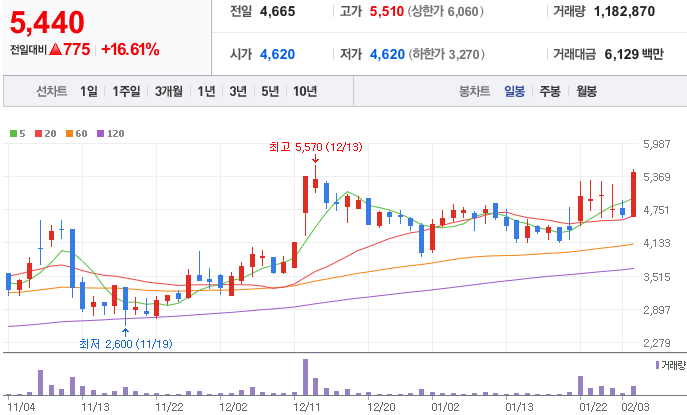Select the 1주일 line chart period
Image resolution: width=687 pixels, height=415 pixels.
click(126, 91)
